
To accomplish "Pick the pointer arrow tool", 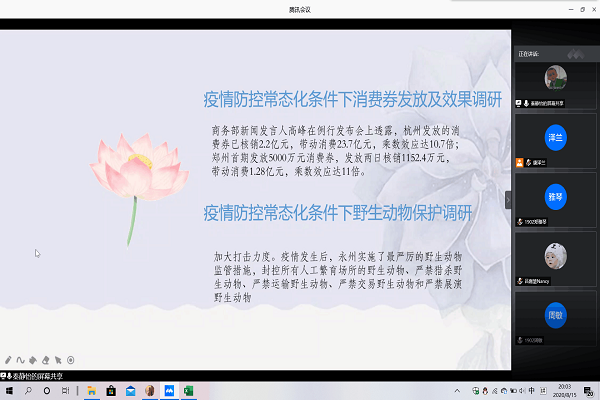I will tap(58, 359).
